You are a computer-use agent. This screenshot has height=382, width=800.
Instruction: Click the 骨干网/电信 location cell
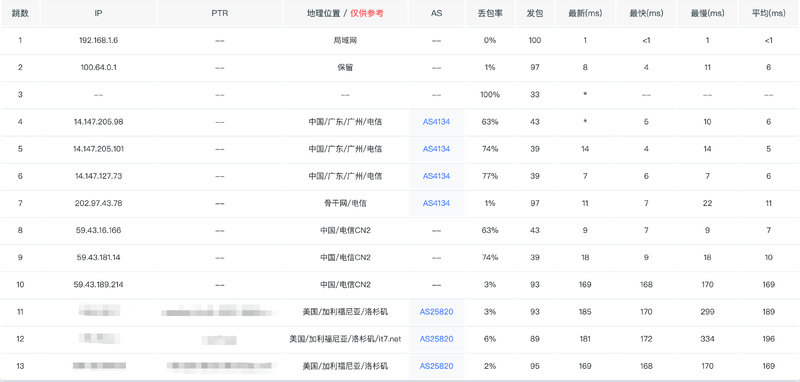pyautogui.click(x=345, y=203)
